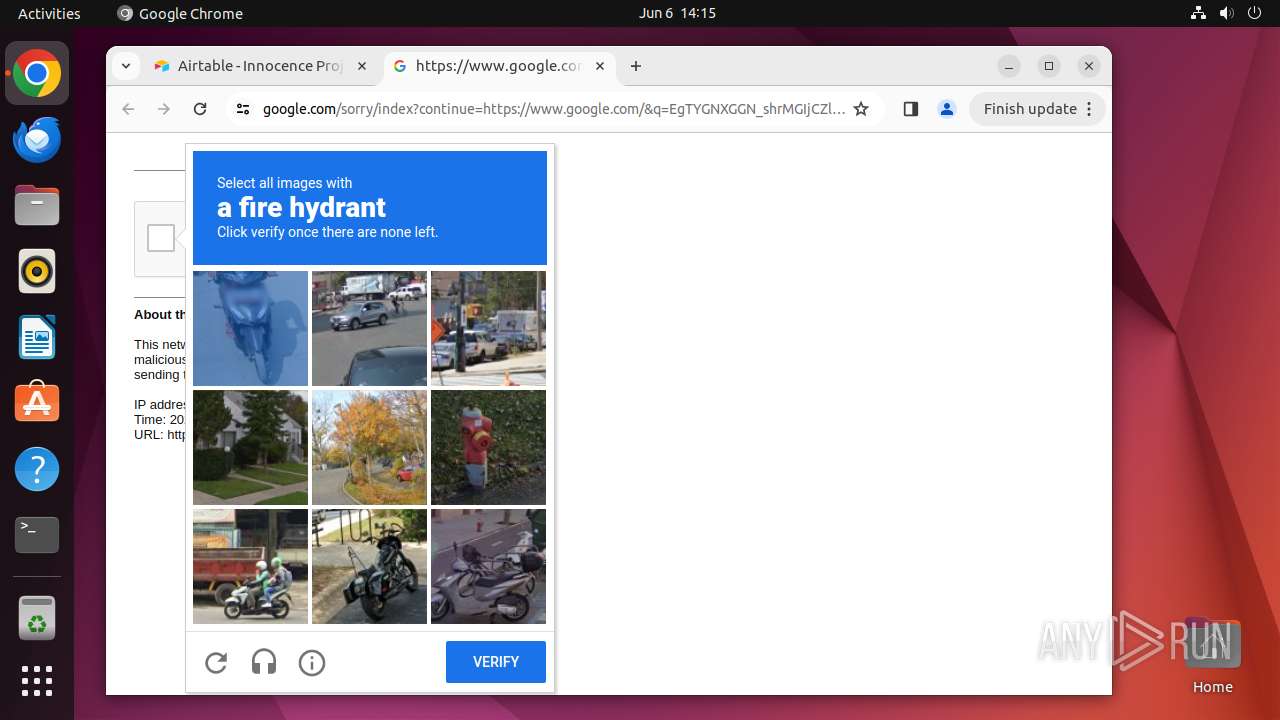Click the Finish update button
Image resolution: width=1280 pixels, height=720 pixels.
coord(1037,109)
